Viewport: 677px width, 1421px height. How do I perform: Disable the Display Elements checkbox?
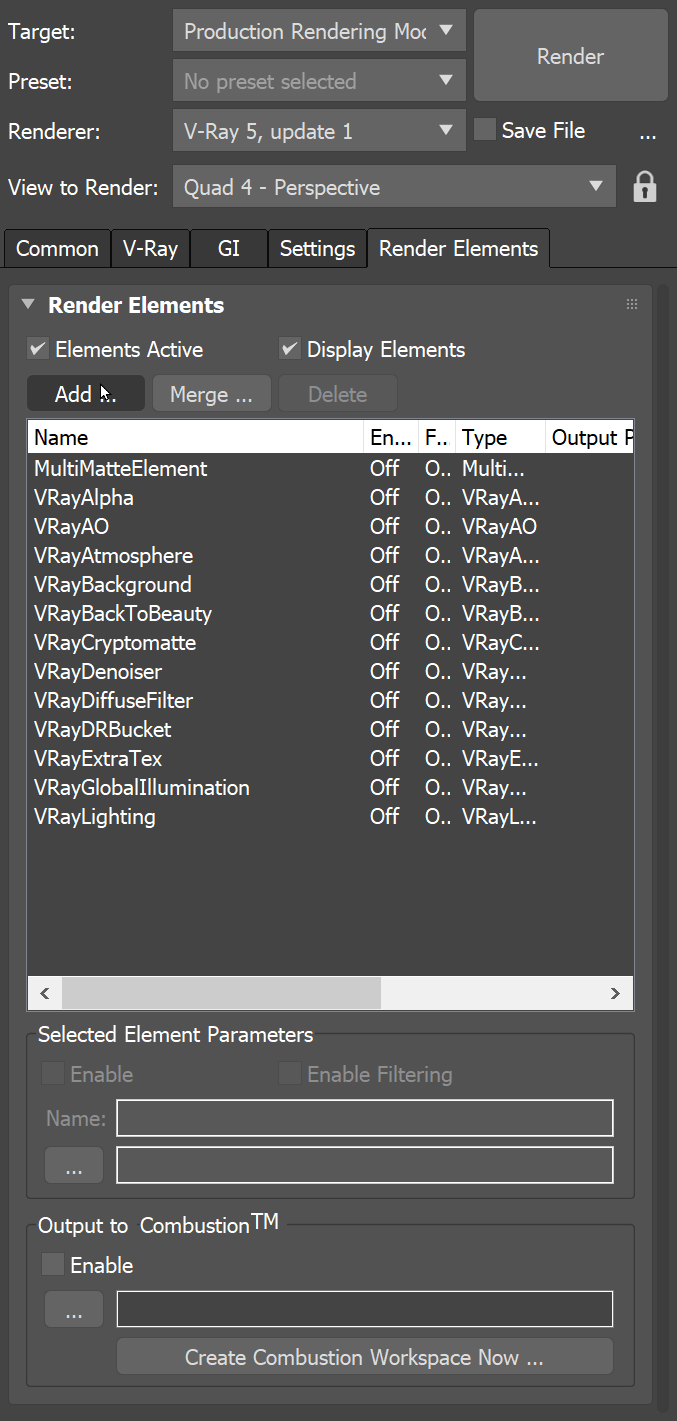[289, 349]
